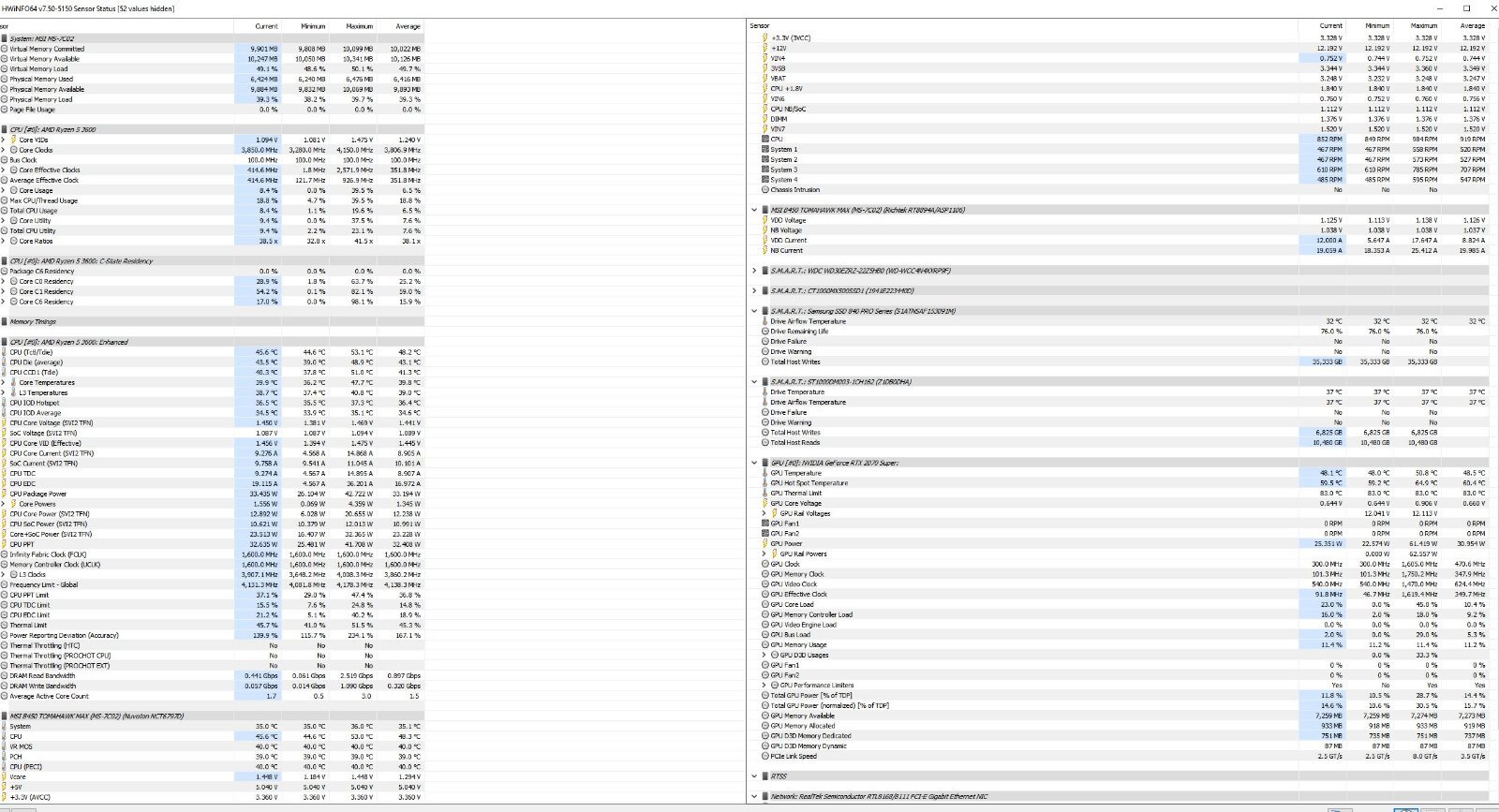
Task: Expand the Core Ratios row
Action: 3,241
